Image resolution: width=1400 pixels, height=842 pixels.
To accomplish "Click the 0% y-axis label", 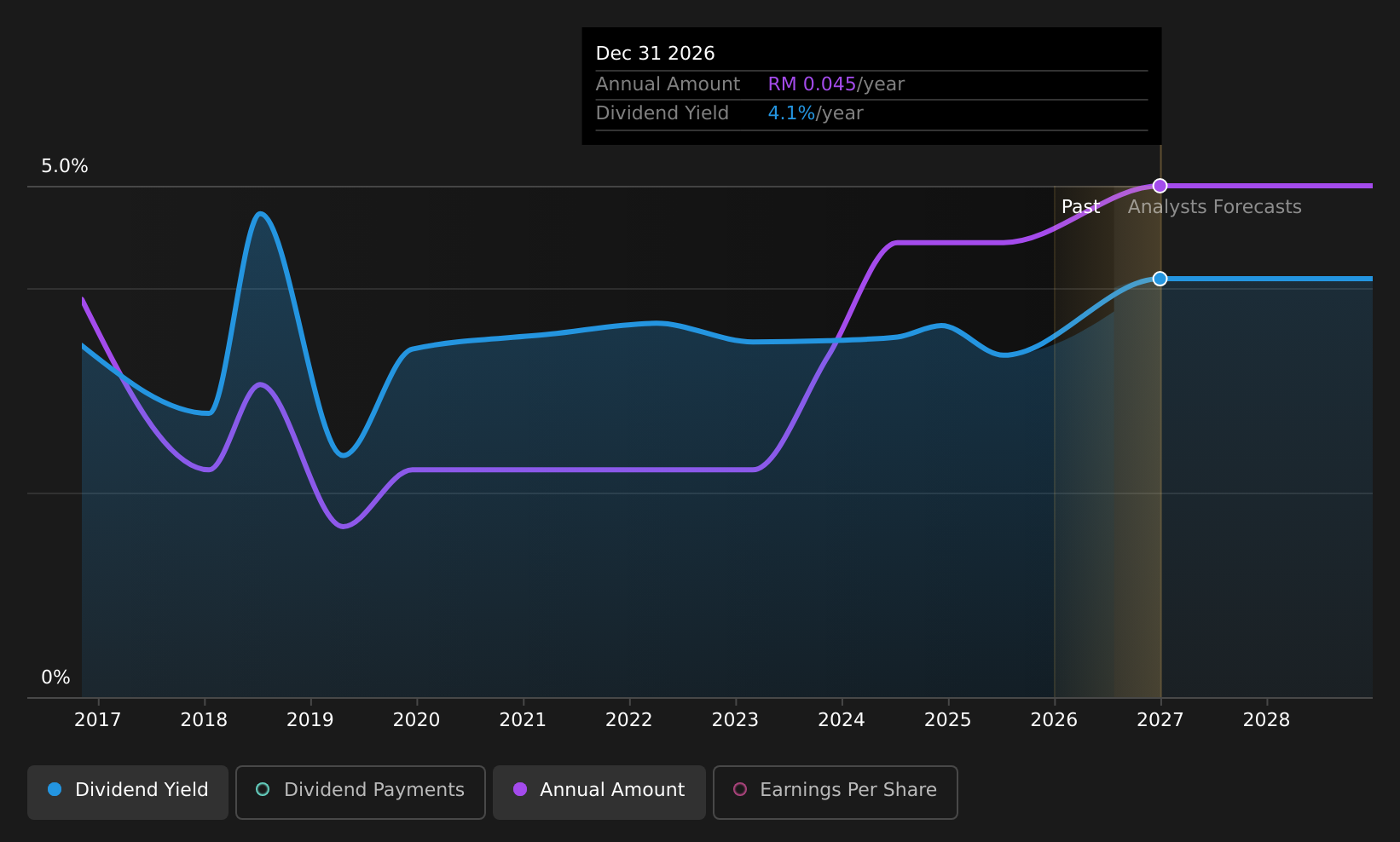I will 56,678.
